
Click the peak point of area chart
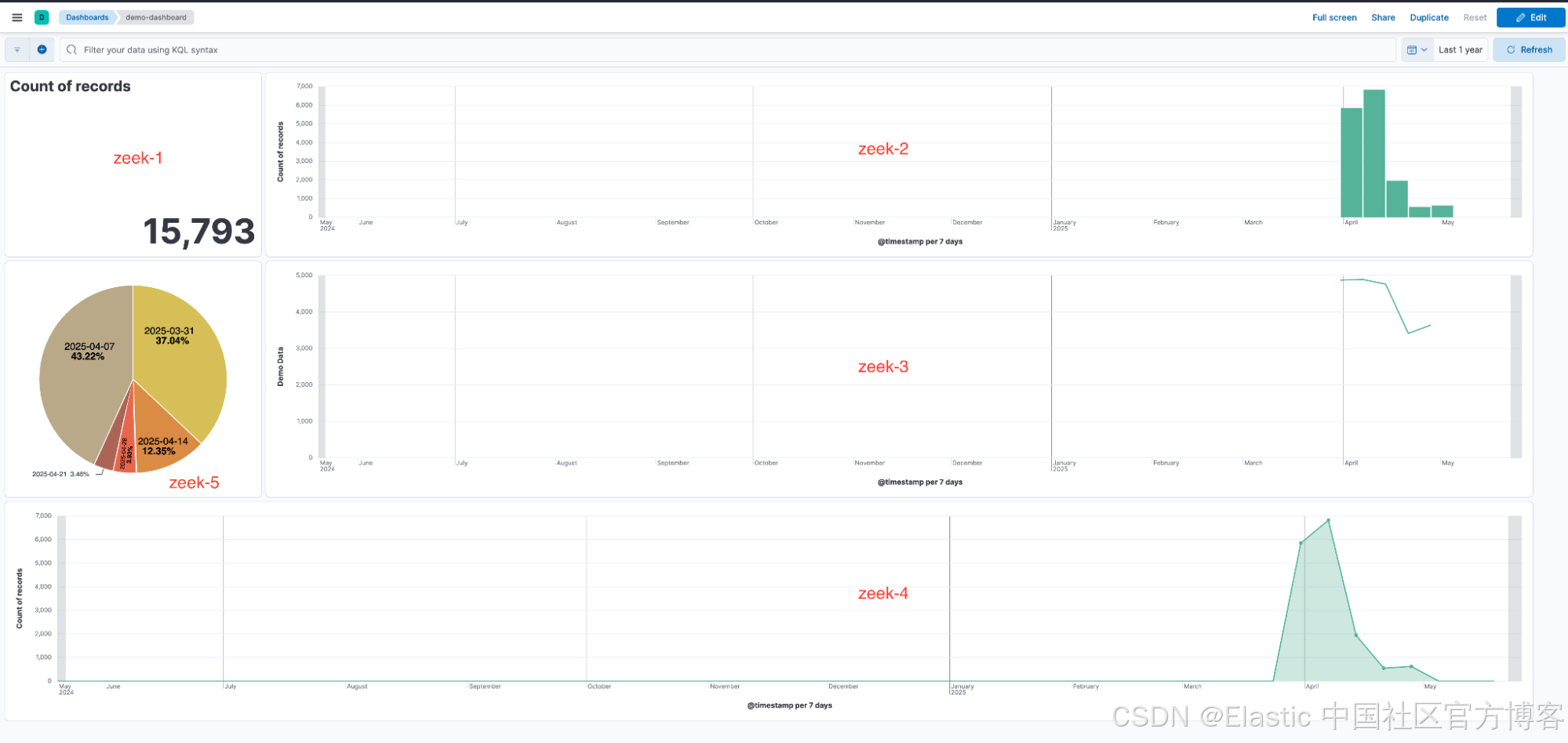point(1328,520)
